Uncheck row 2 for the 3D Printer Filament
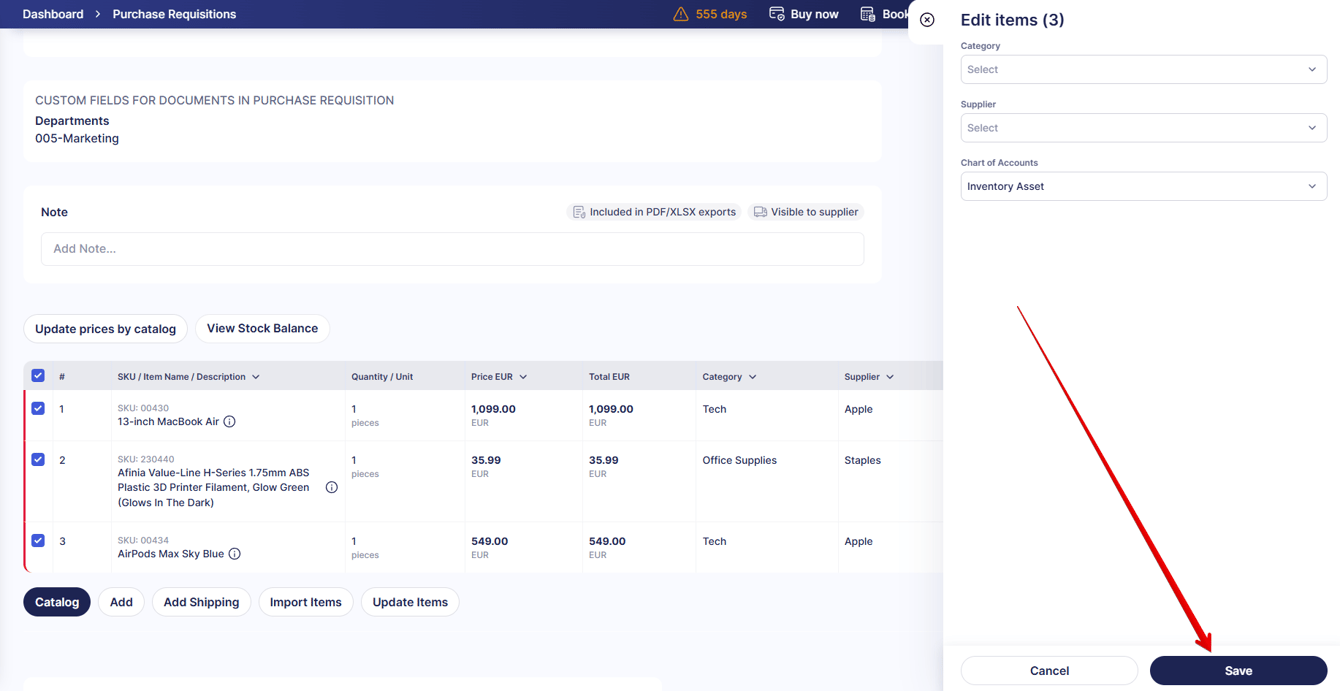Viewport: 1340px width, 691px height. pos(38,459)
